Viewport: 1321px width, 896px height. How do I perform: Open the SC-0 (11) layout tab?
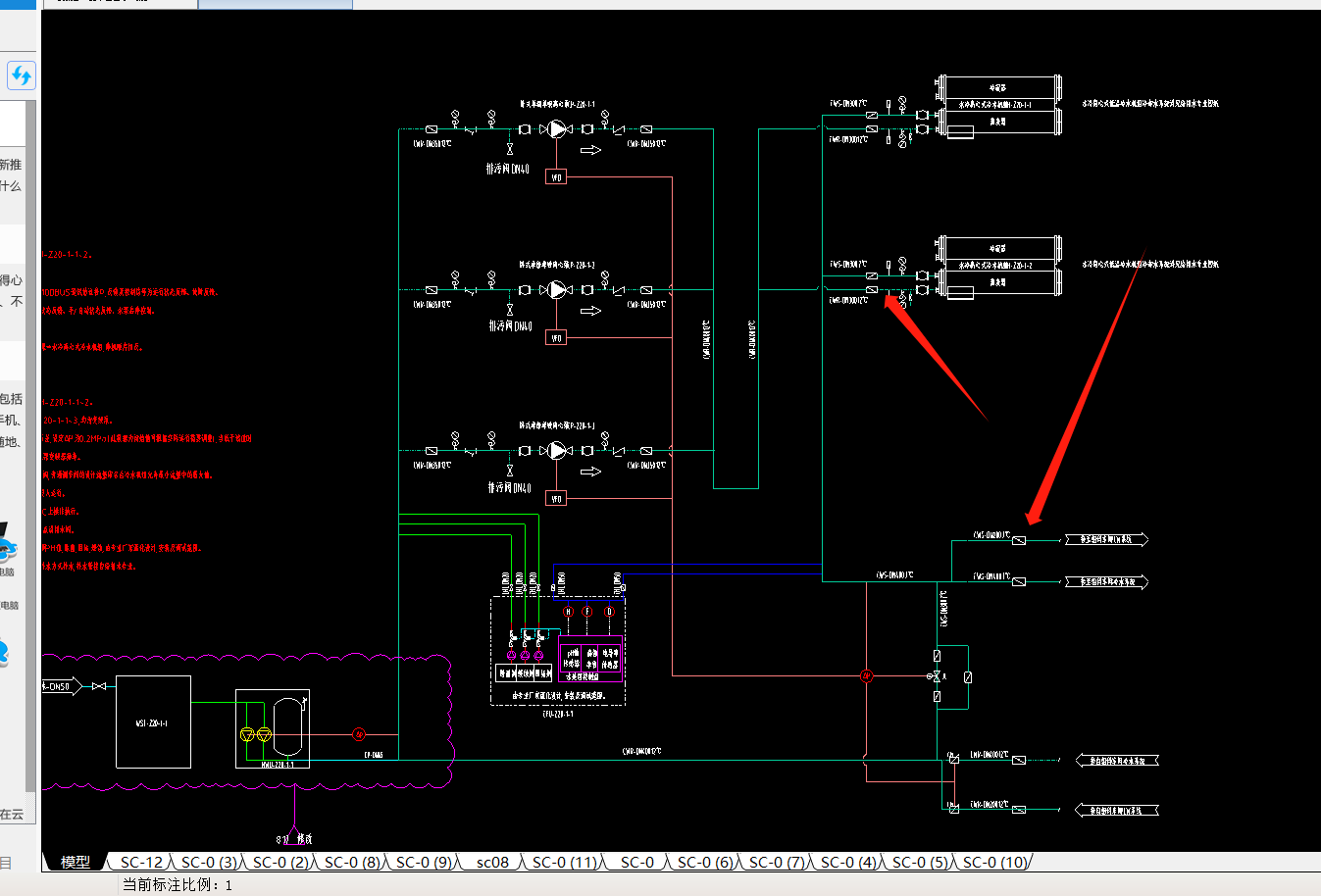click(565, 863)
